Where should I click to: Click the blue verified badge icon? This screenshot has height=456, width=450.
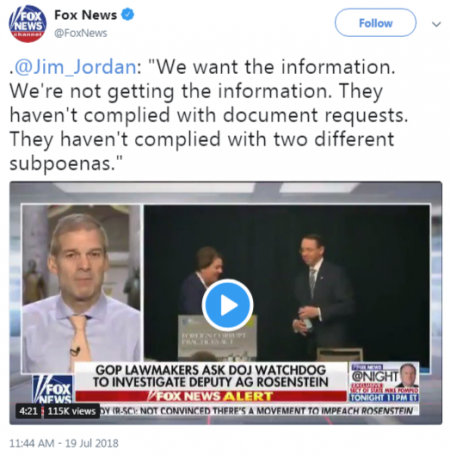tap(127, 15)
